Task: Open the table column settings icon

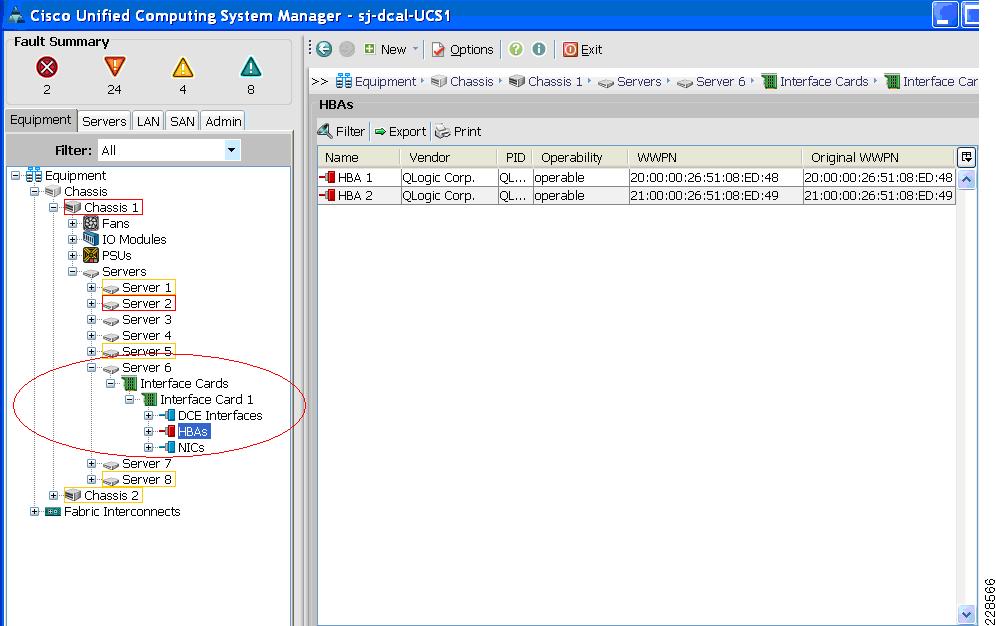Action: 966,157
